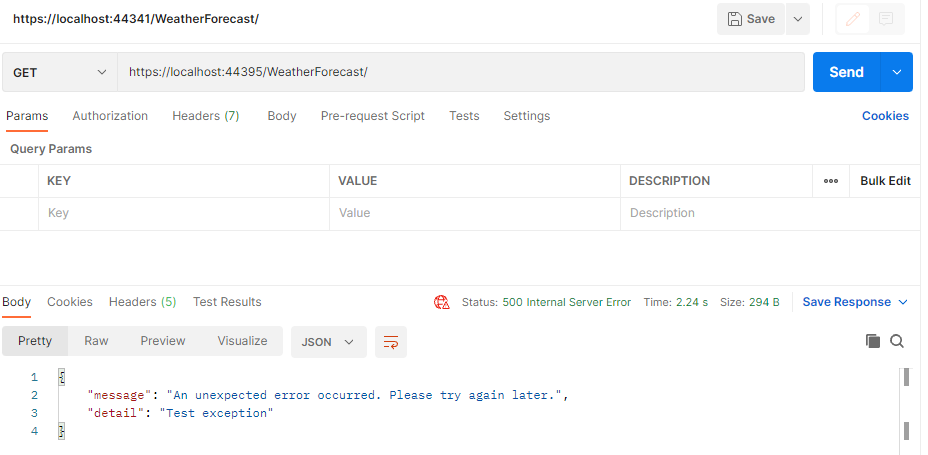Click the edit pencil icon
This screenshot has width=928, height=455.
853,20
